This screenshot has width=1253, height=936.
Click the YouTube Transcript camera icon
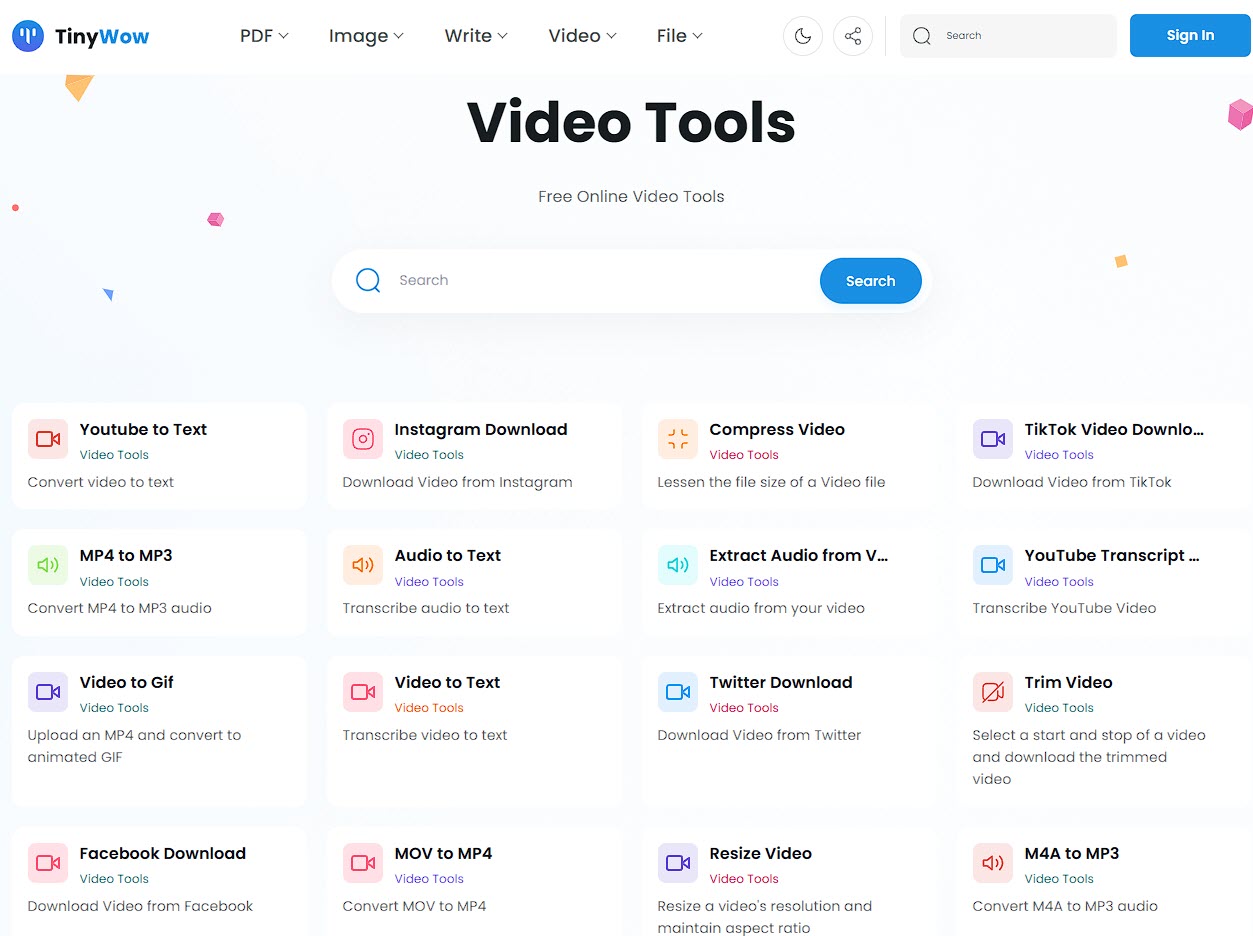click(x=993, y=565)
